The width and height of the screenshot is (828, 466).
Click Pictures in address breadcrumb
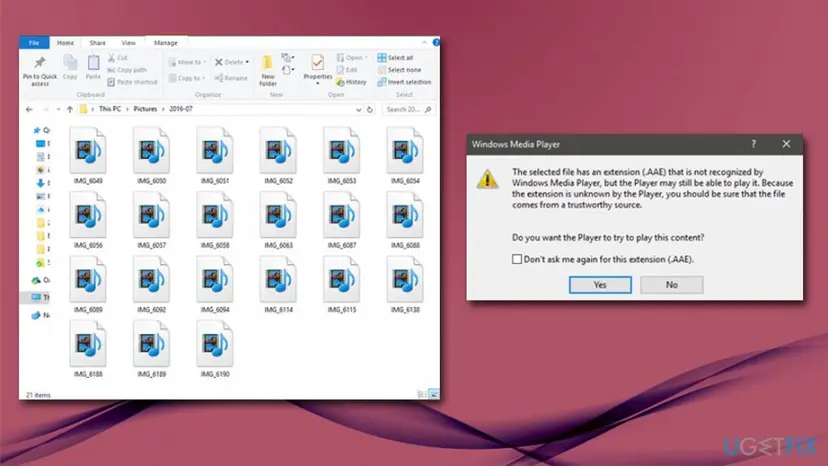145,109
